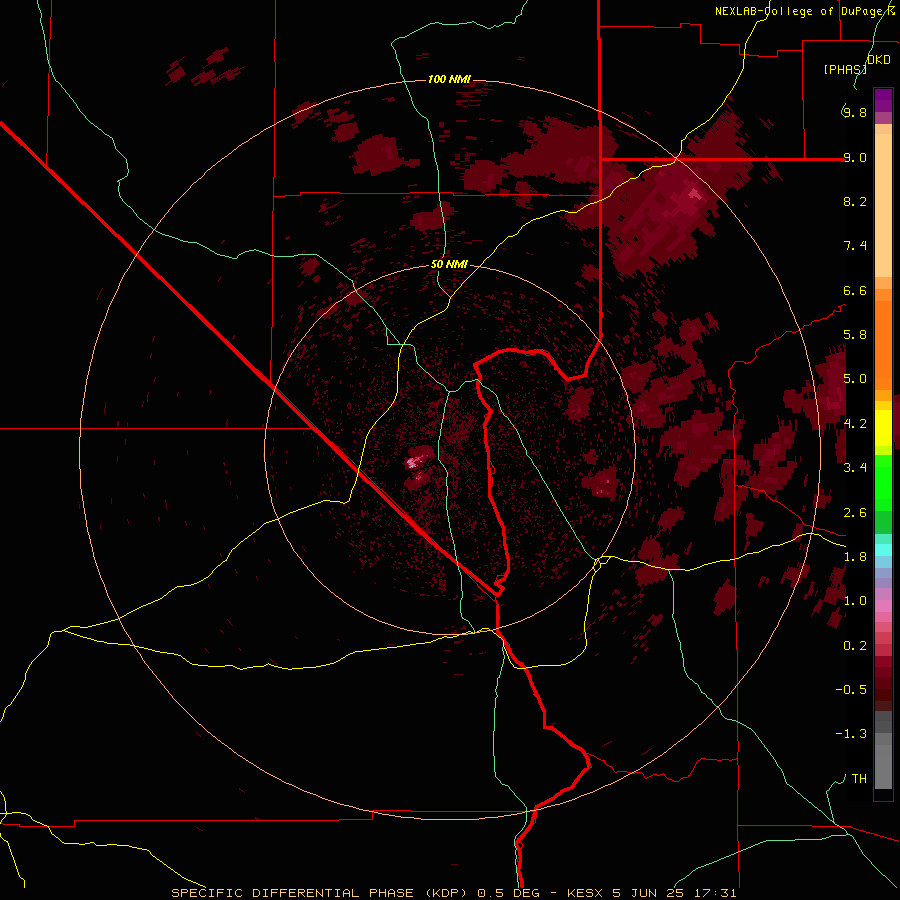This screenshot has width=900, height=900.
Task: Click the 9.8 value on the scale
Action: [855, 112]
